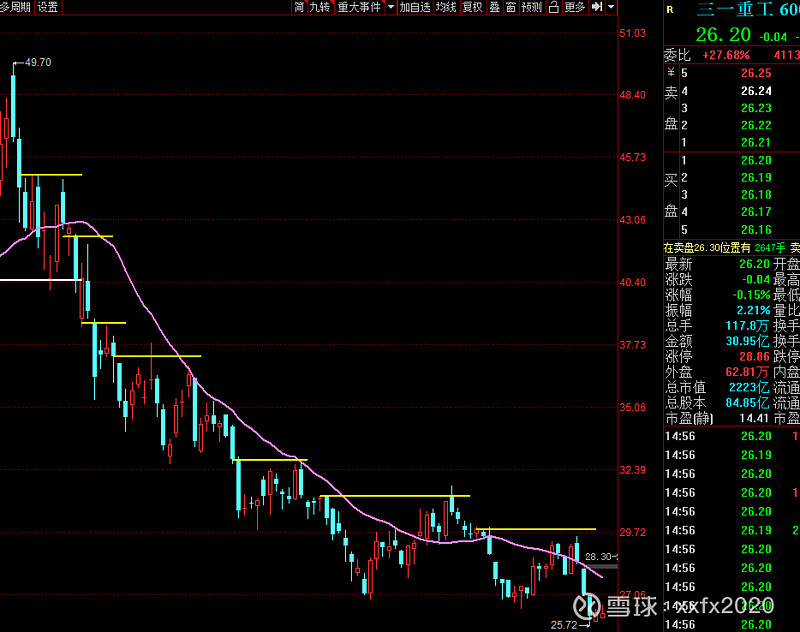Viewport: 800px width, 632px height.
Task: Show 重大事件 major events
Action: tap(359, 7)
